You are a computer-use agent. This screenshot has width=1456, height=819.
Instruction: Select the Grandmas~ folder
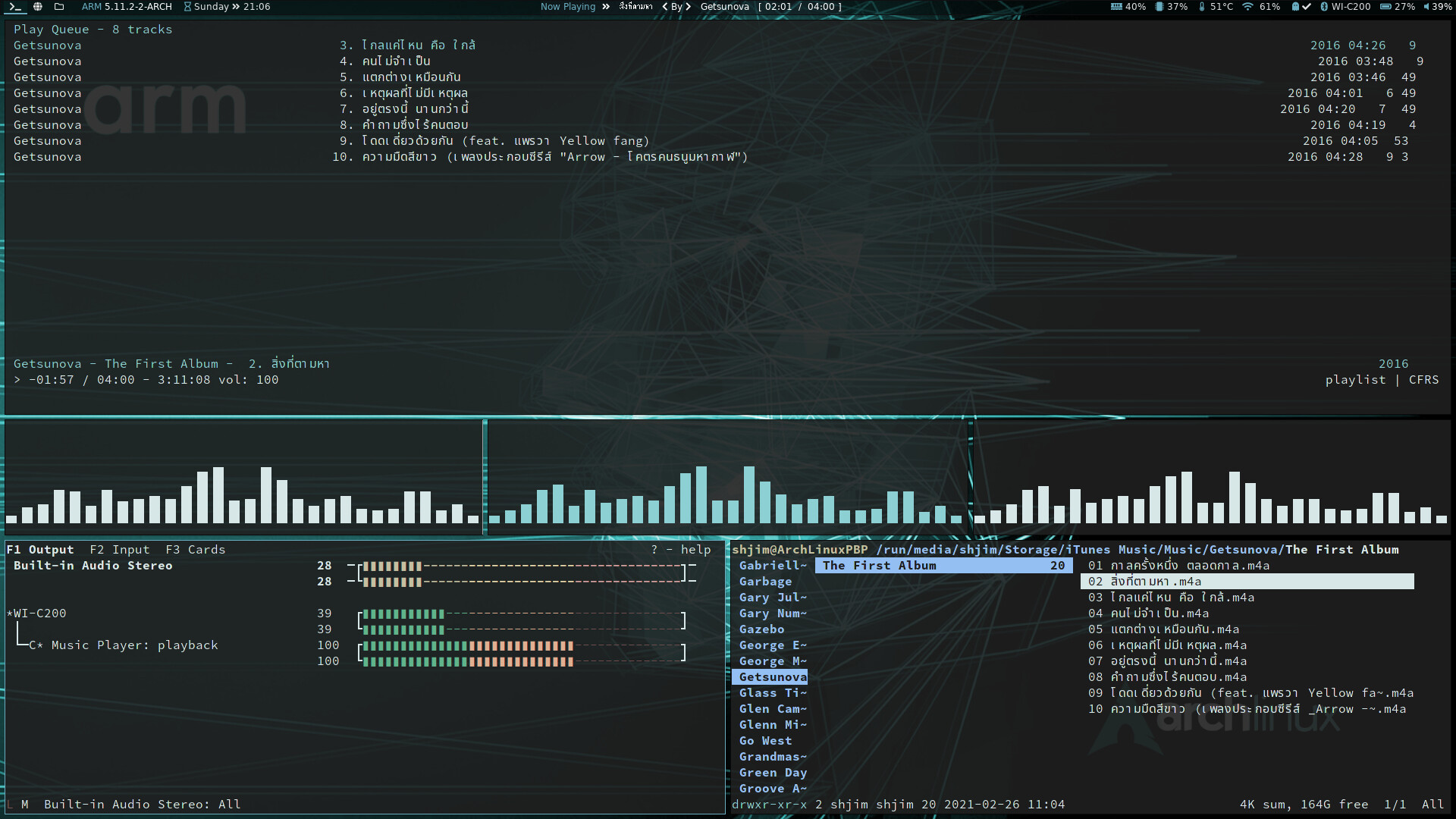(773, 757)
